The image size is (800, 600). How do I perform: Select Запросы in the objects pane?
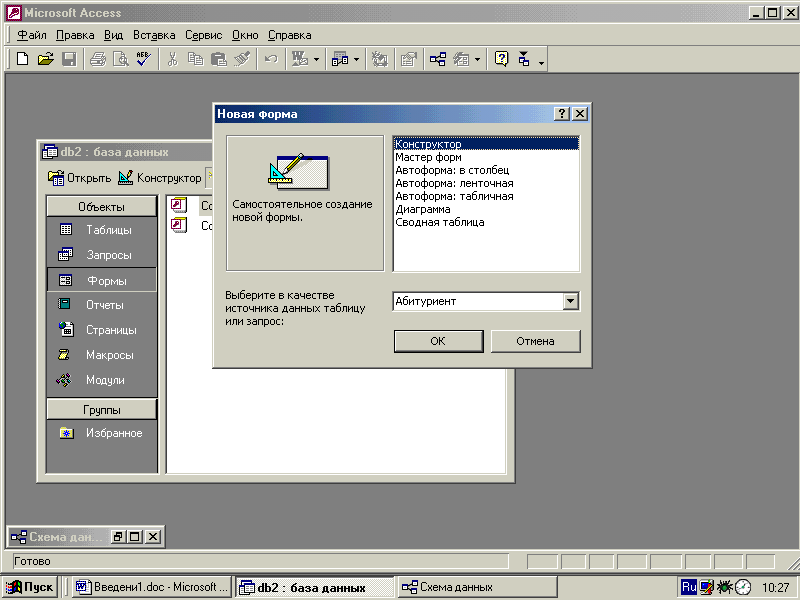(x=102, y=255)
